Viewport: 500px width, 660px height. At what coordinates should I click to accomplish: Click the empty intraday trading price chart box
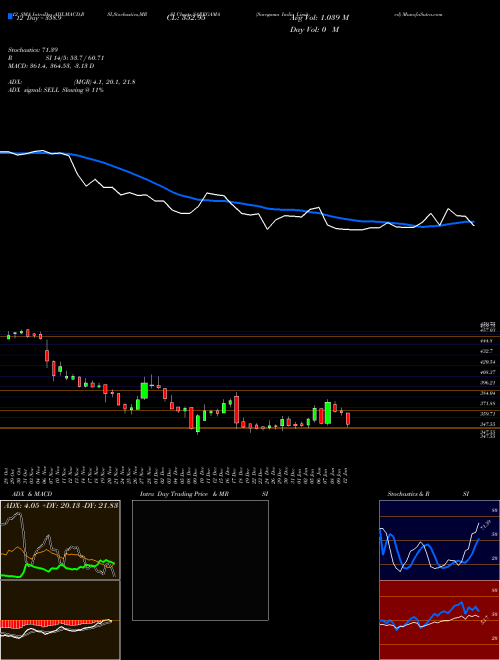[200, 560]
